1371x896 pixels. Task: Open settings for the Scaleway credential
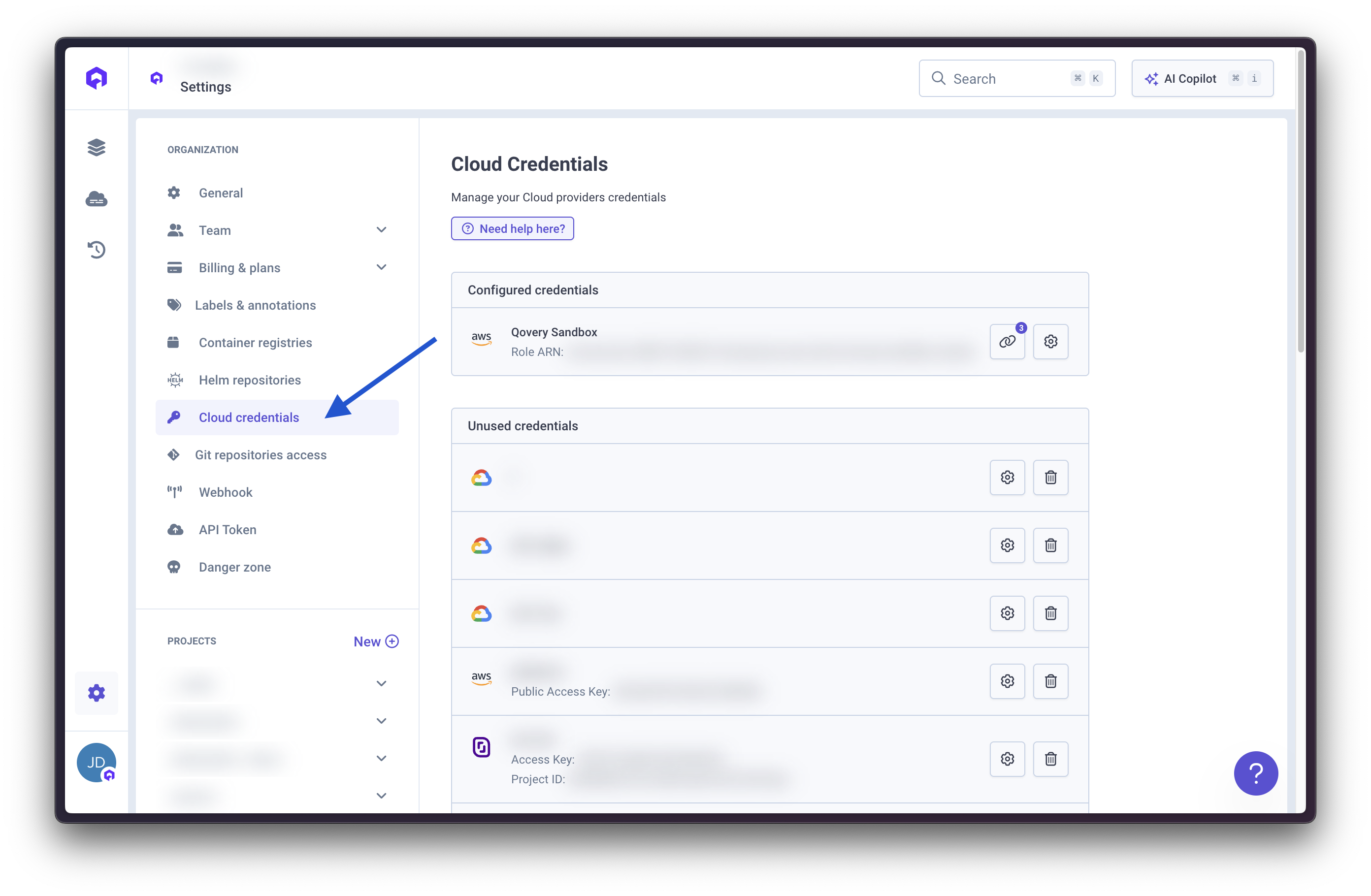1007,759
